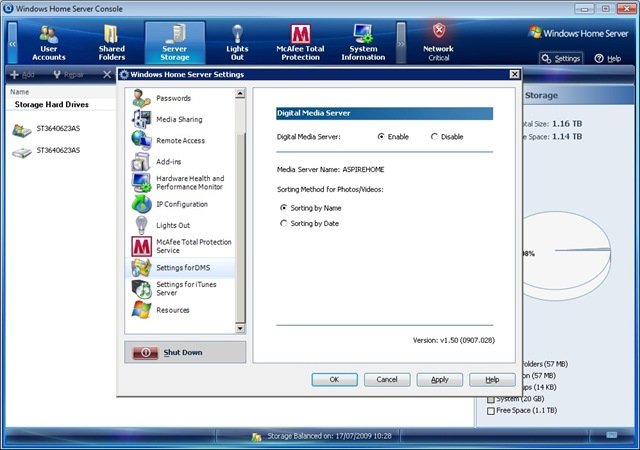Click the System (20 GB) legend box
Screen dimensions: 640x450
tap(491, 399)
